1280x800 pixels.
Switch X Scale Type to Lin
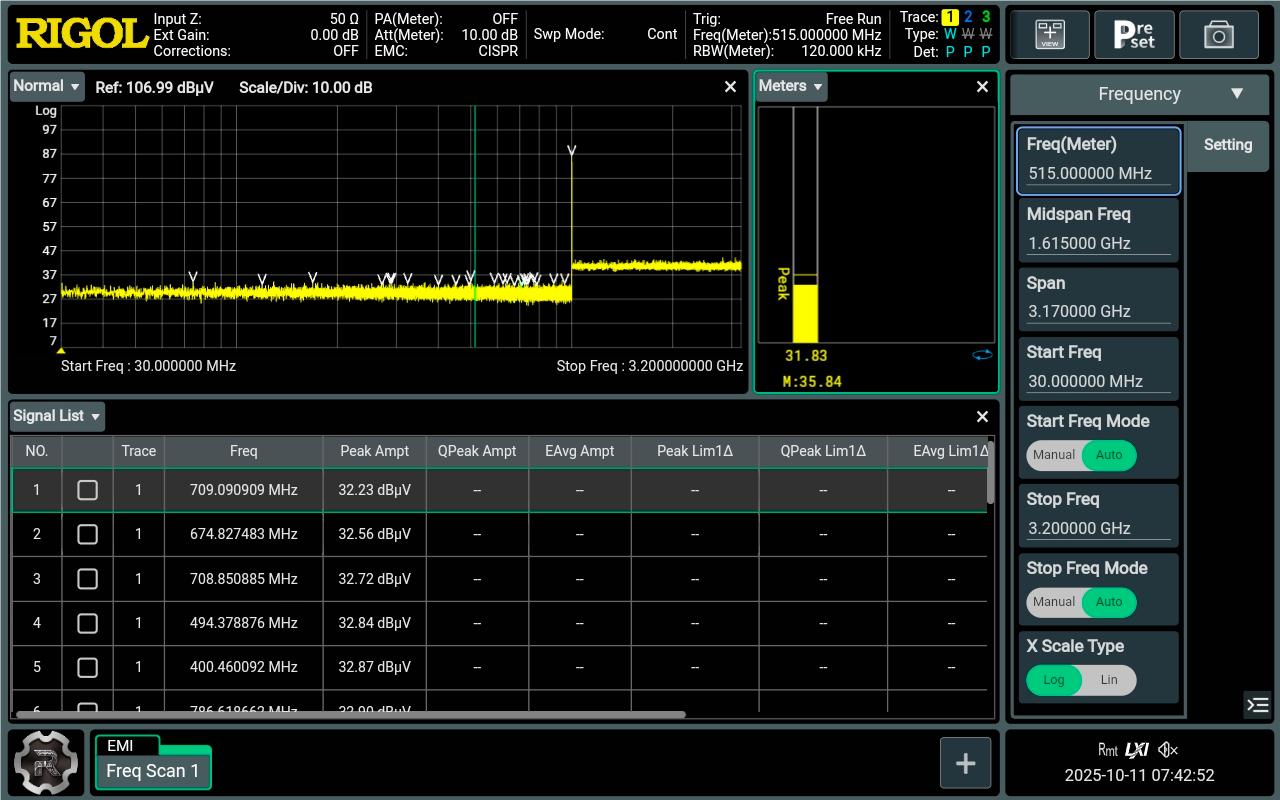1109,680
